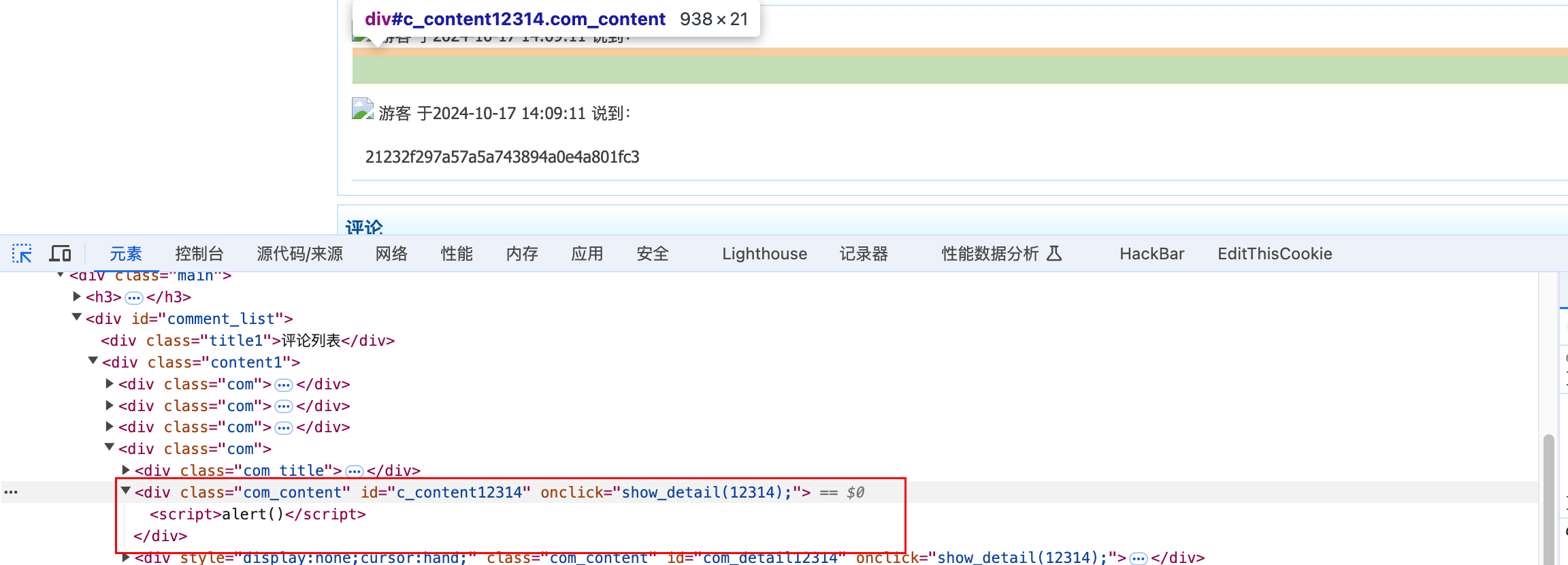Click the ellipsis in first com div
1568x565 pixels.
tap(284, 385)
